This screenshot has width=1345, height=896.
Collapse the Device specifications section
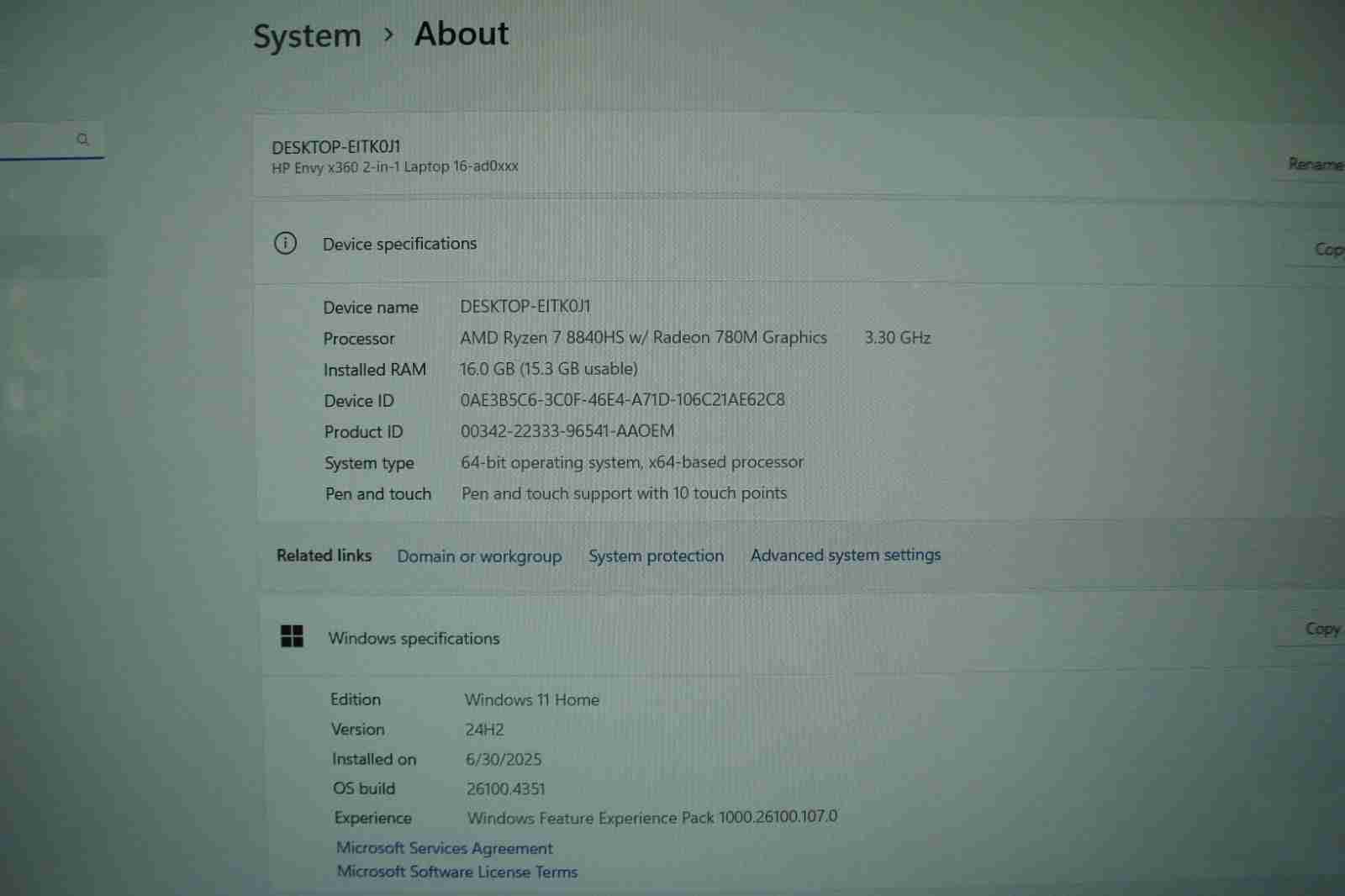[x=757, y=244]
